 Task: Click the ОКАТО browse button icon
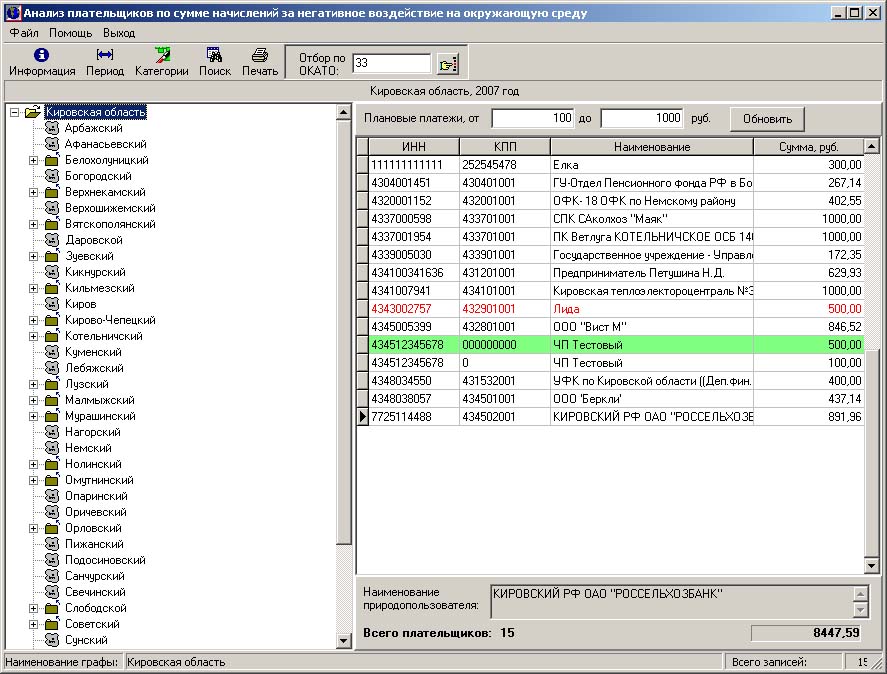click(x=447, y=64)
